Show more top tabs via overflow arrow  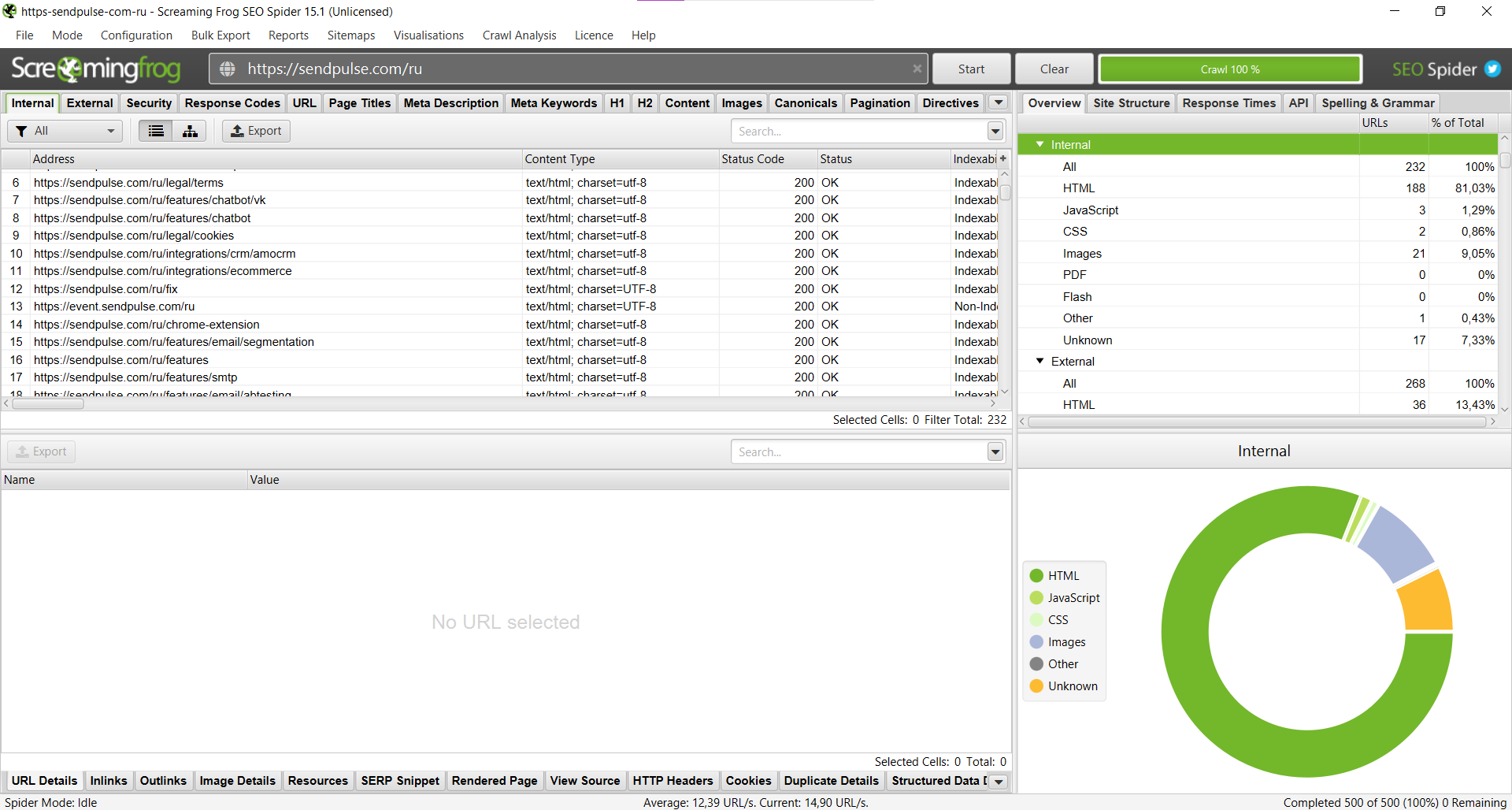point(999,102)
